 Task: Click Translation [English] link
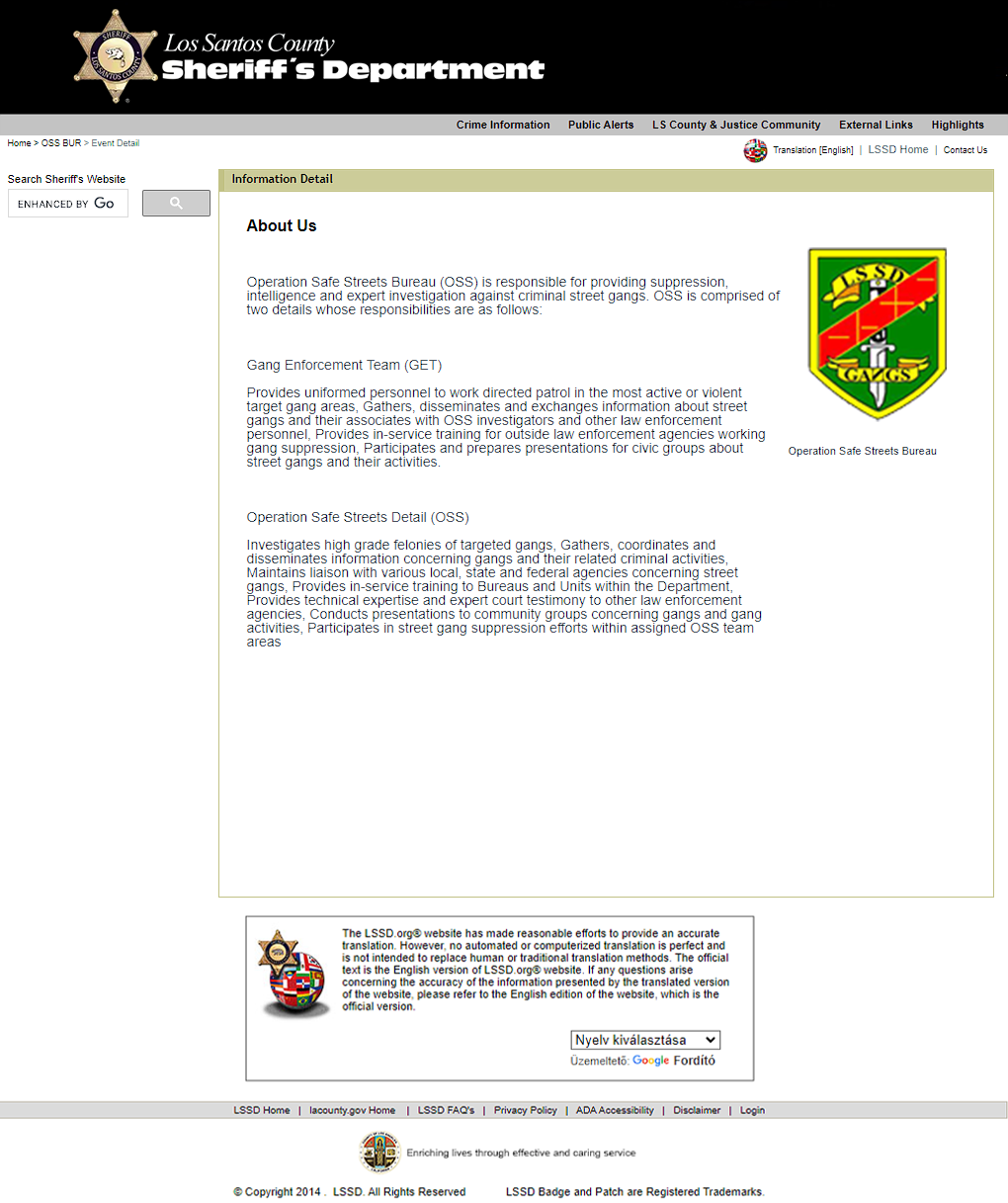click(x=812, y=150)
